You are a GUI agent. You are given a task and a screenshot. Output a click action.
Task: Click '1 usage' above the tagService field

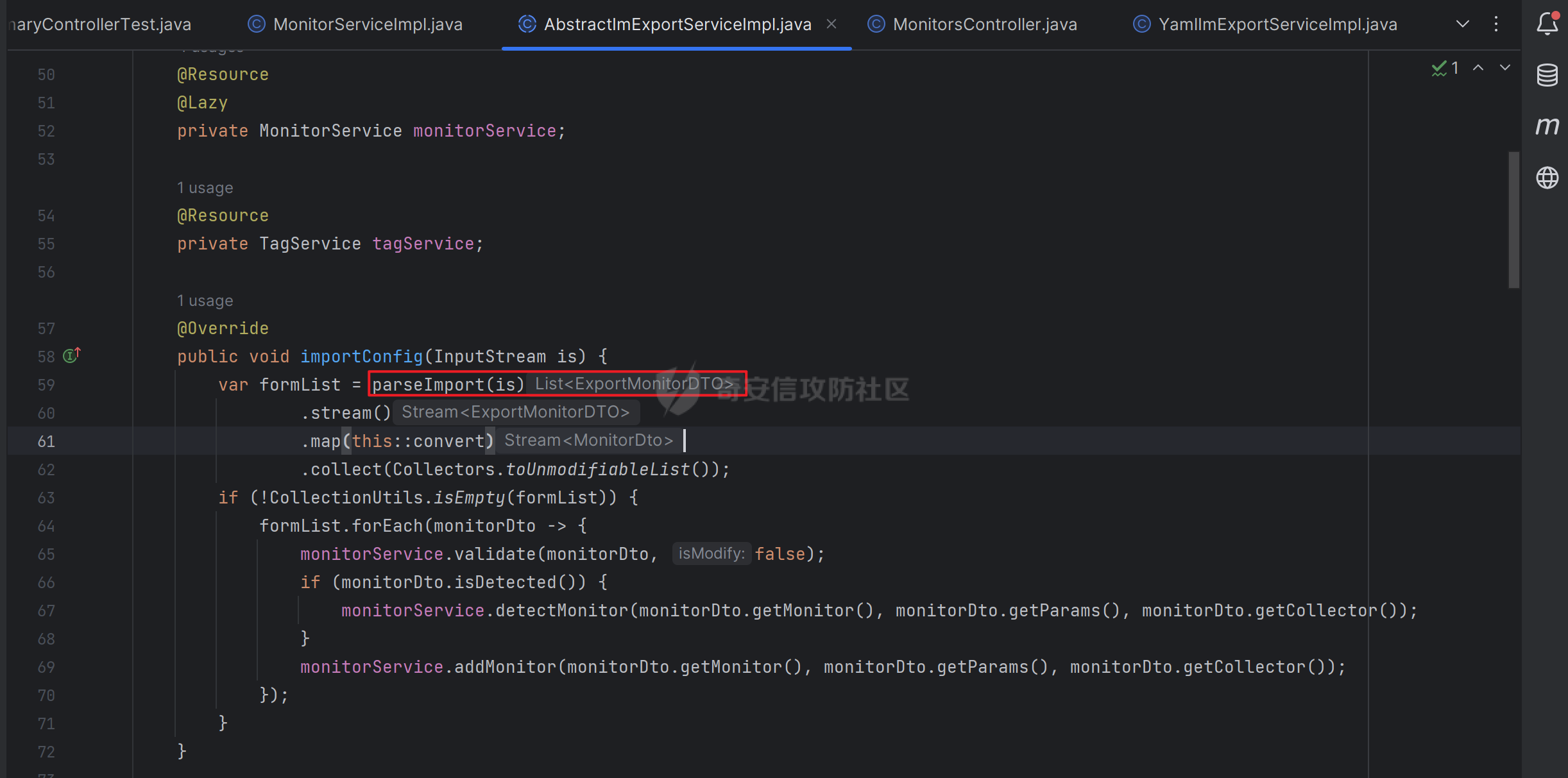(x=205, y=187)
